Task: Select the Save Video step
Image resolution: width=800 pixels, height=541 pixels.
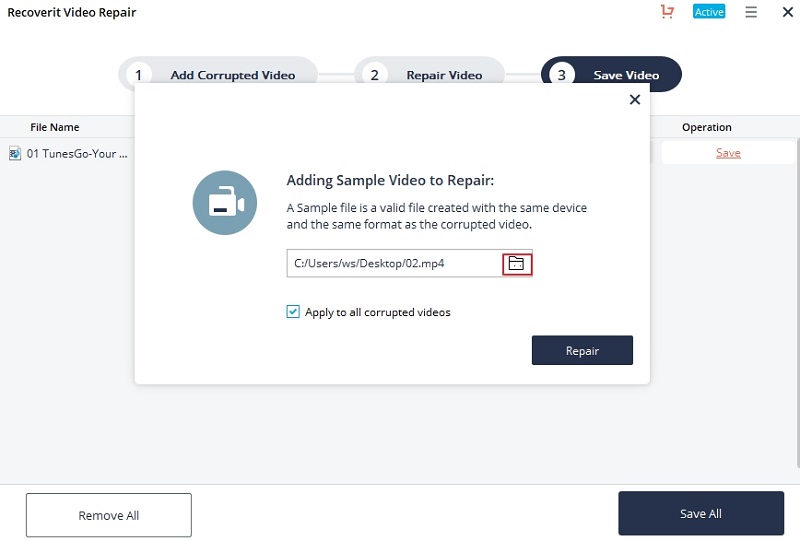Action: pyautogui.click(x=611, y=74)
